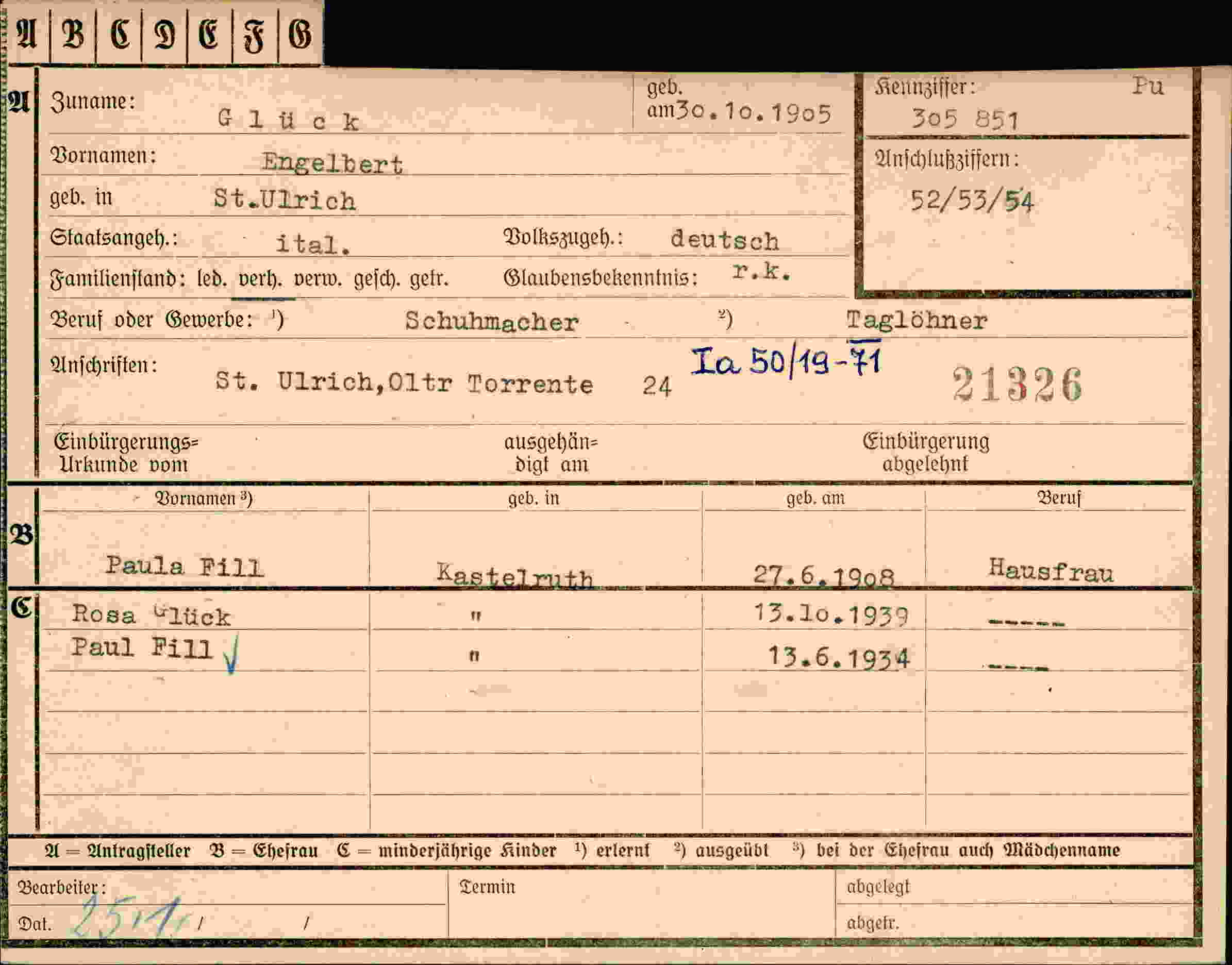The image size is (1232, 965).
Task: Click the legend 'C = minderjährige Kinder'
Action: point(446,851)
